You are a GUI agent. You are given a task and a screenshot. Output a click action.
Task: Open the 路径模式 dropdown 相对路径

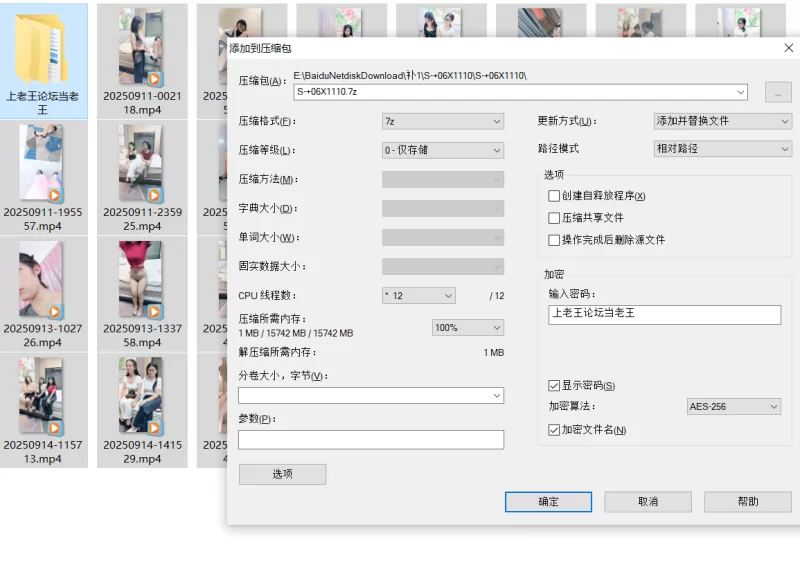(x=722, y=149)
